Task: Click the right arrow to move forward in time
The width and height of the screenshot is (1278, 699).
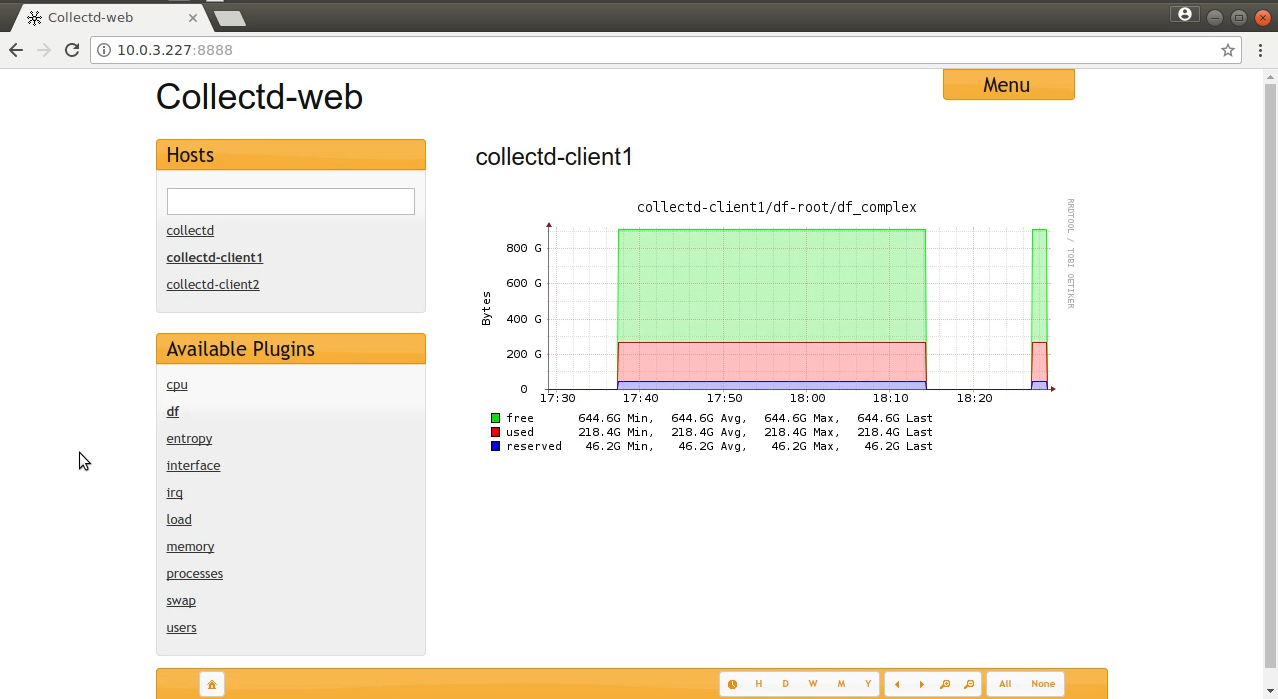Action: (x=921, y=684)
